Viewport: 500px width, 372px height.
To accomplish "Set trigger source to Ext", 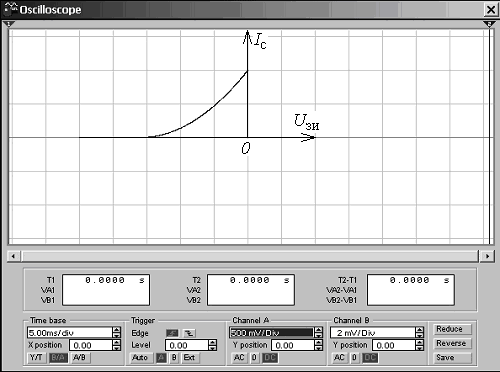I will pyautogui.click(x=189, y=358).
